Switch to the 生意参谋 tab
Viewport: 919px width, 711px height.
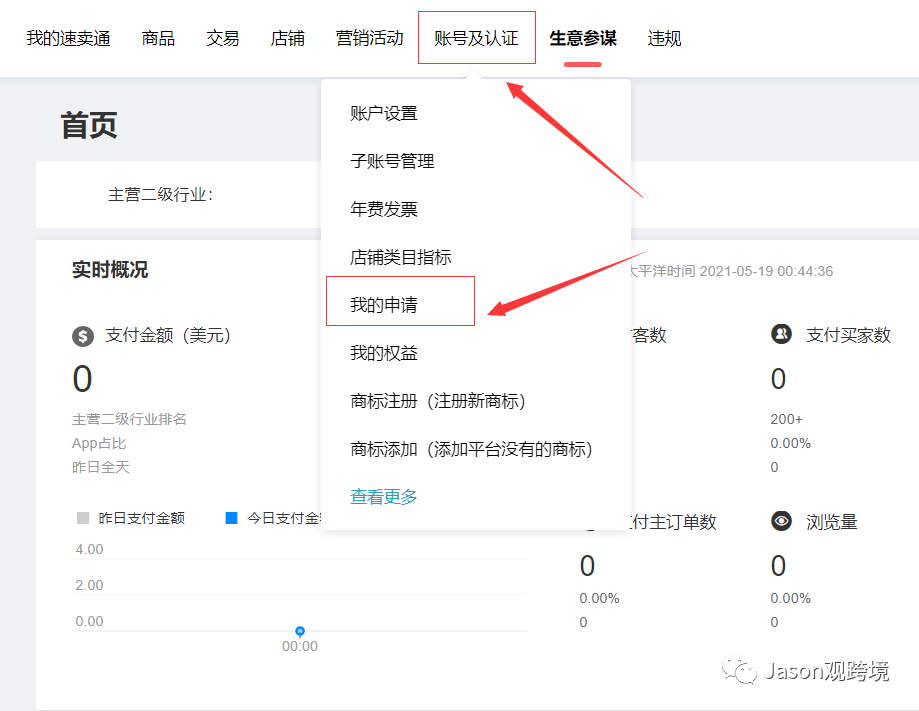click(581, 37)
